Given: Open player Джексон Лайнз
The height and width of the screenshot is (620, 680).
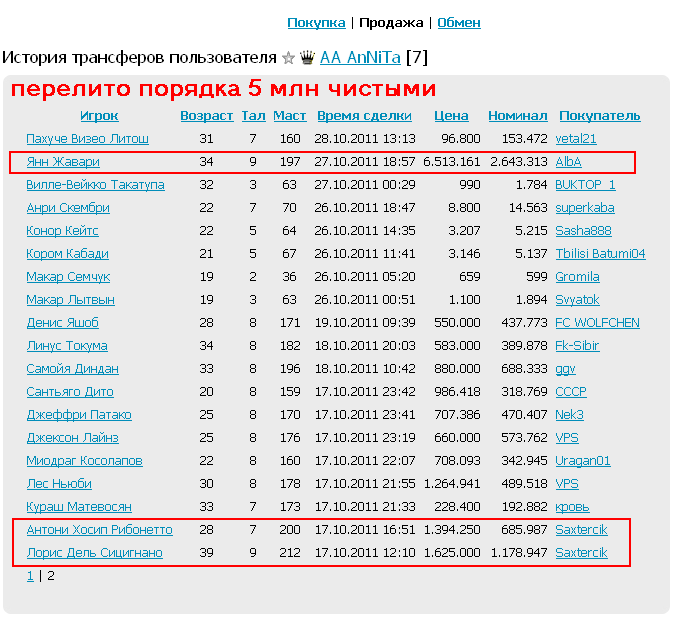Looking at the screenshot, I should tap(72, 437).
